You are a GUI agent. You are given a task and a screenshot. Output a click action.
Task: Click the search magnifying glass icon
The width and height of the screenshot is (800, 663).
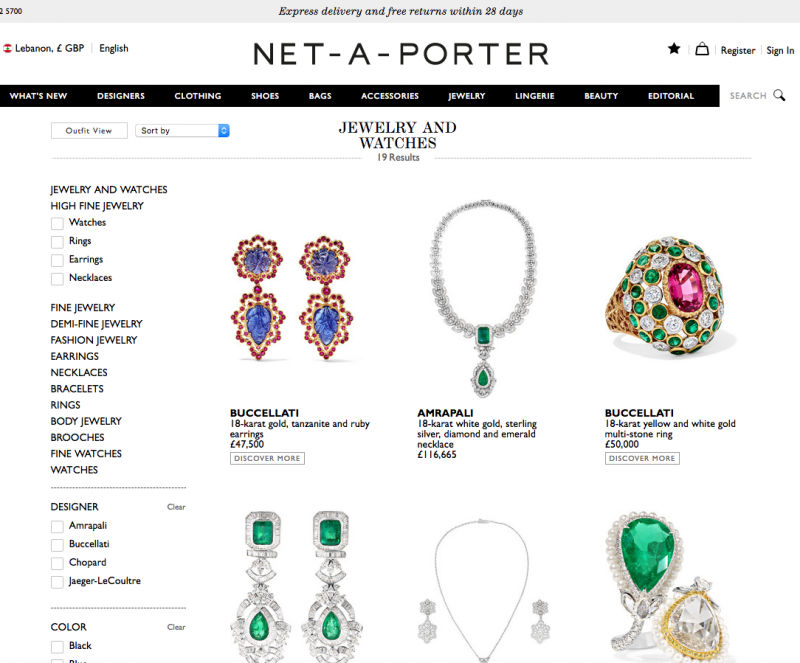[779, 95]
